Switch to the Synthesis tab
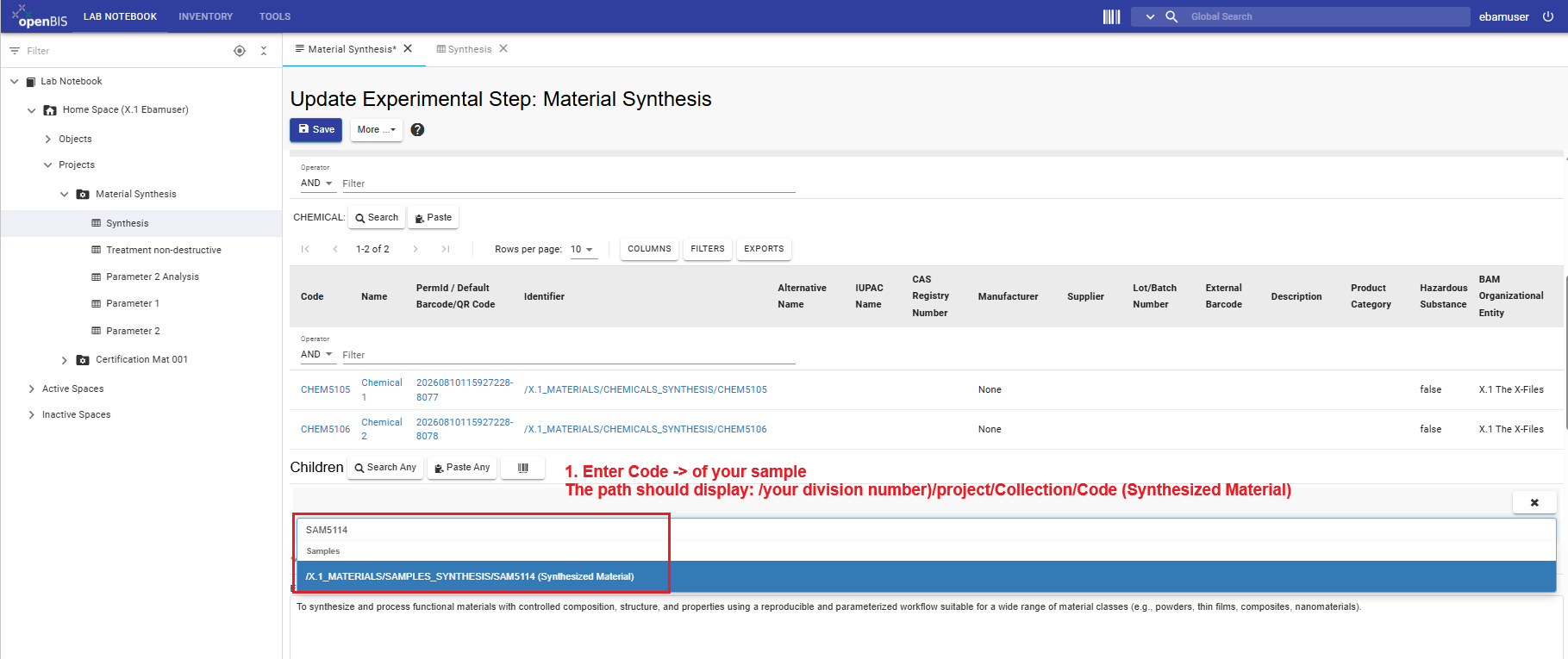Viewport: 1568px width, 659px height. coord(469,49)
